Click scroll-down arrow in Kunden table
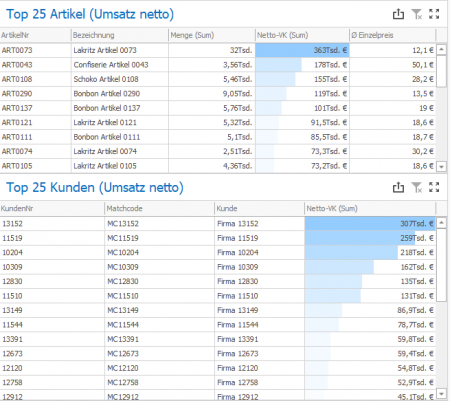The height and width of the screenshot is (401, 450). (x=441, y=394)
